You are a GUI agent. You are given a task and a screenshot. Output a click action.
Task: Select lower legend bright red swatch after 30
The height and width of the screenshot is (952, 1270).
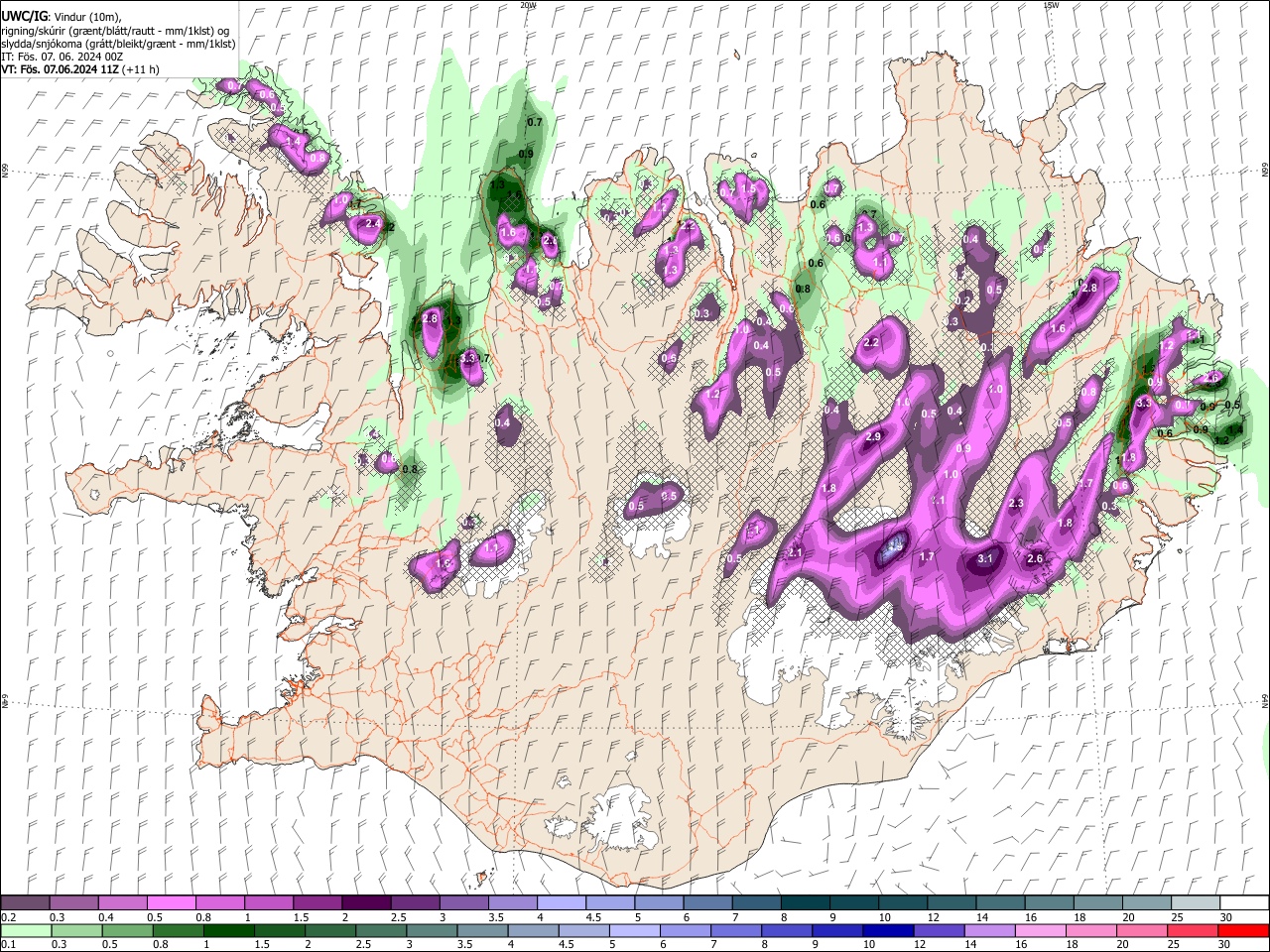1245,930
